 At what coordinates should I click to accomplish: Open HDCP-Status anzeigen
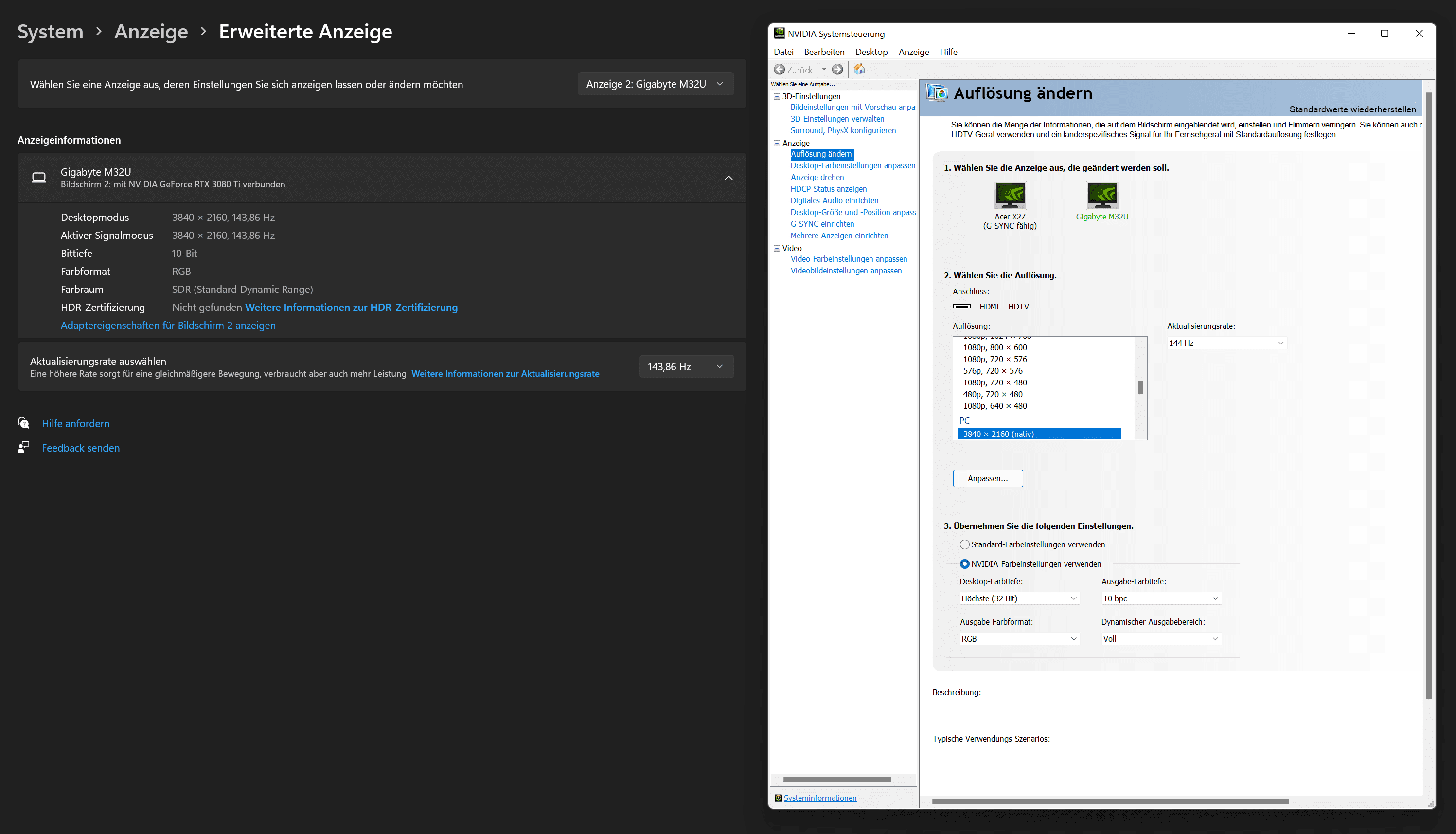coord(828,189)
